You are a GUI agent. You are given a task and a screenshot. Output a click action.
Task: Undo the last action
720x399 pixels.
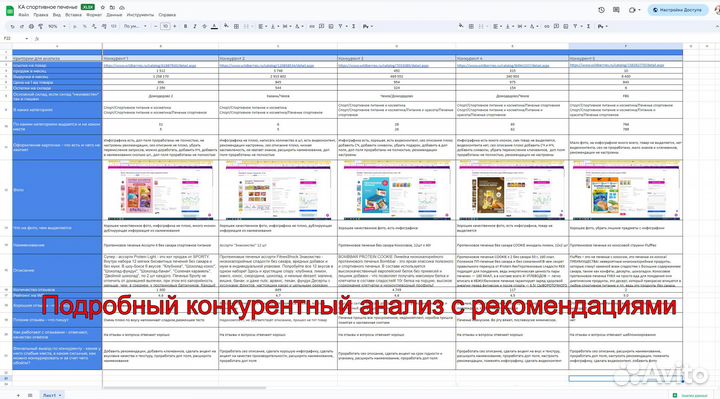click(12, 27)
